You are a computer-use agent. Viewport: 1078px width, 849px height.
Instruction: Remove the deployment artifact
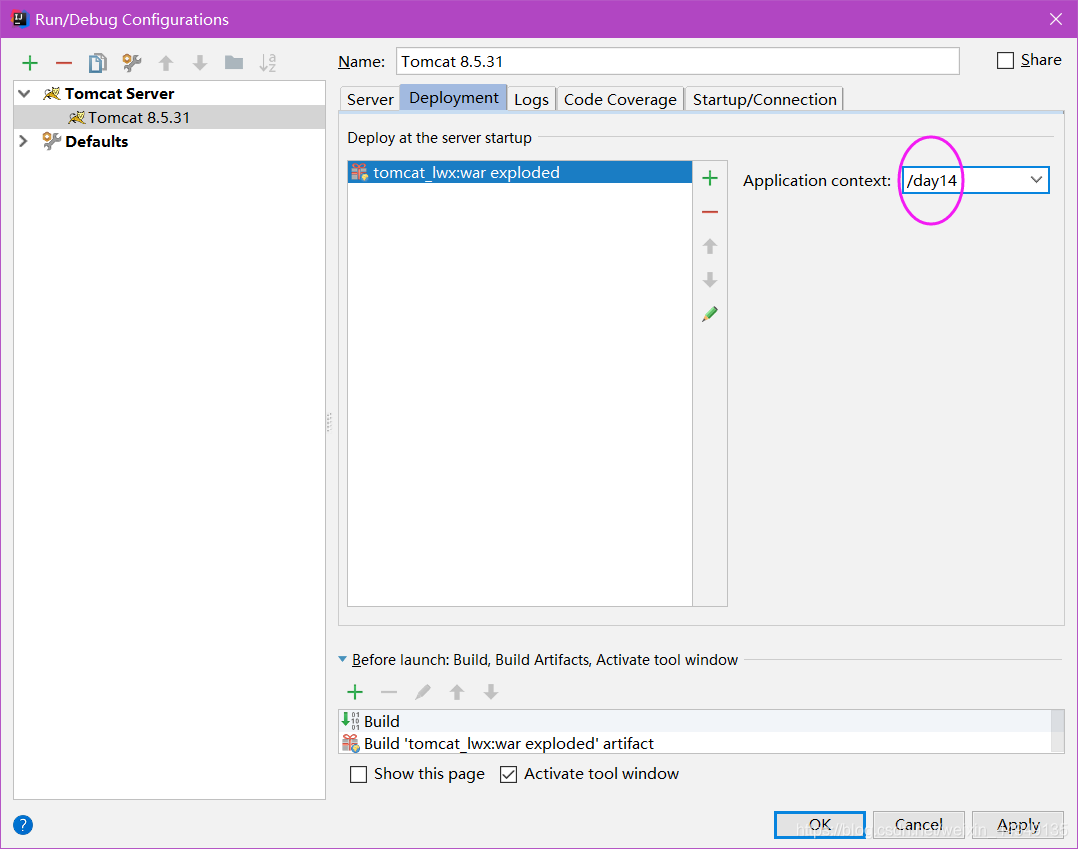(x=710, y=212)
